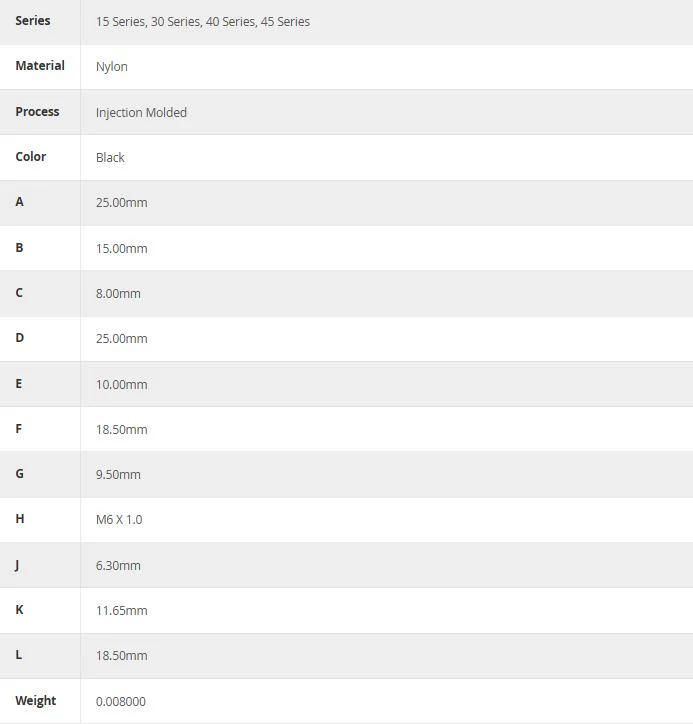This screenshot has width=693, height=724.
Task: Click the 18.50mm value in row F
Action: point(122,429)
